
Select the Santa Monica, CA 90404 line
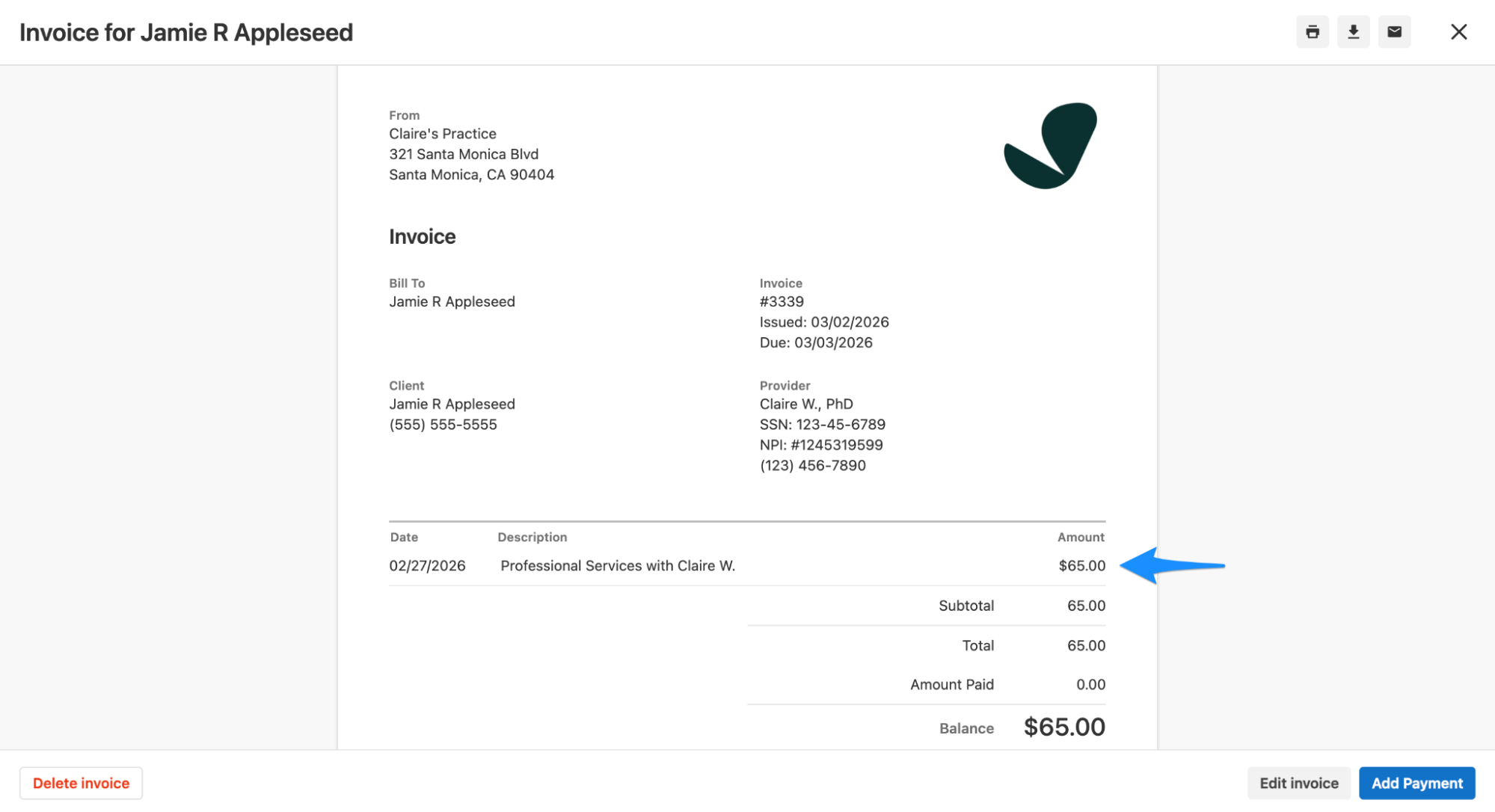(471, 174)
